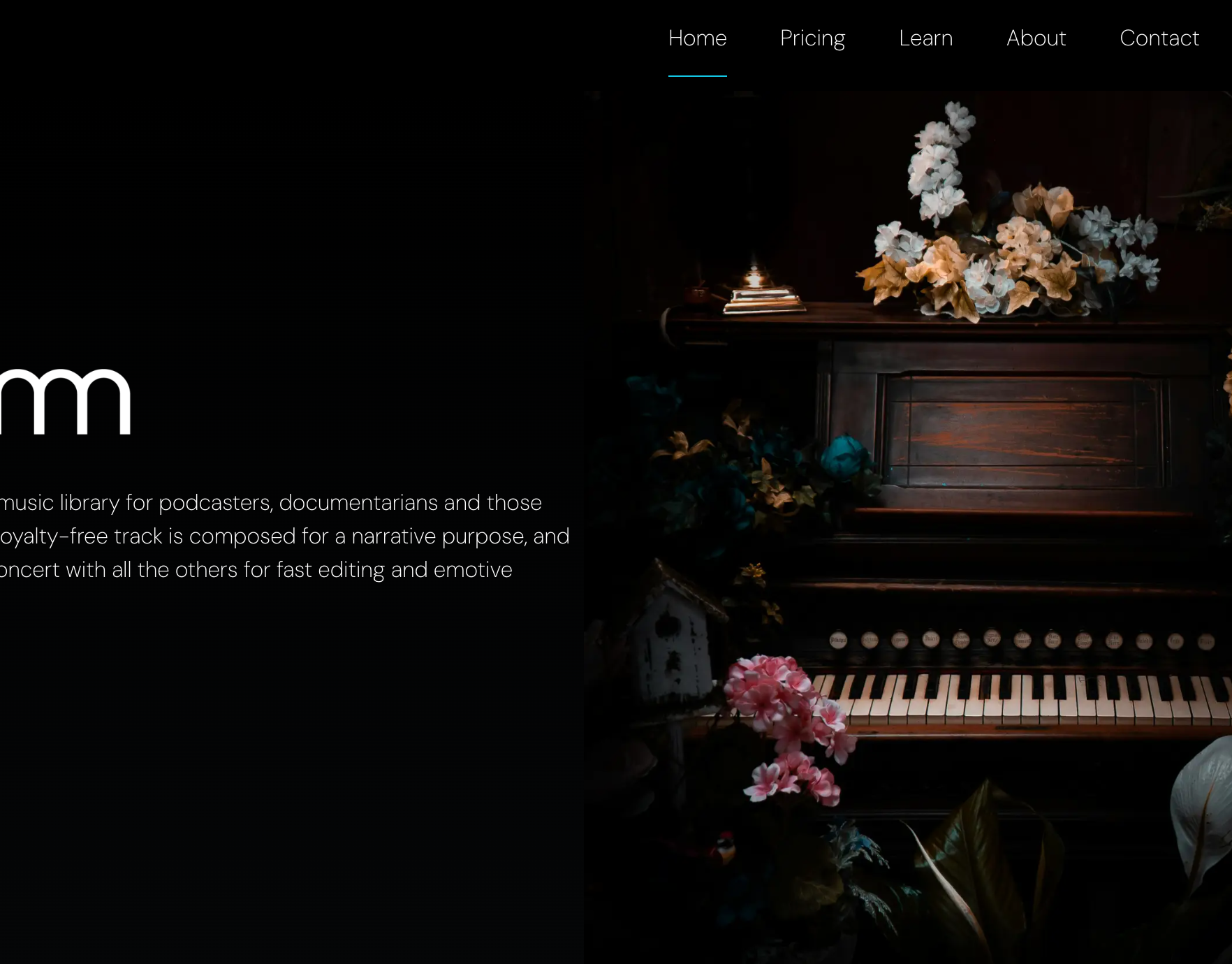Go to the Pricing page

[812, 38]
